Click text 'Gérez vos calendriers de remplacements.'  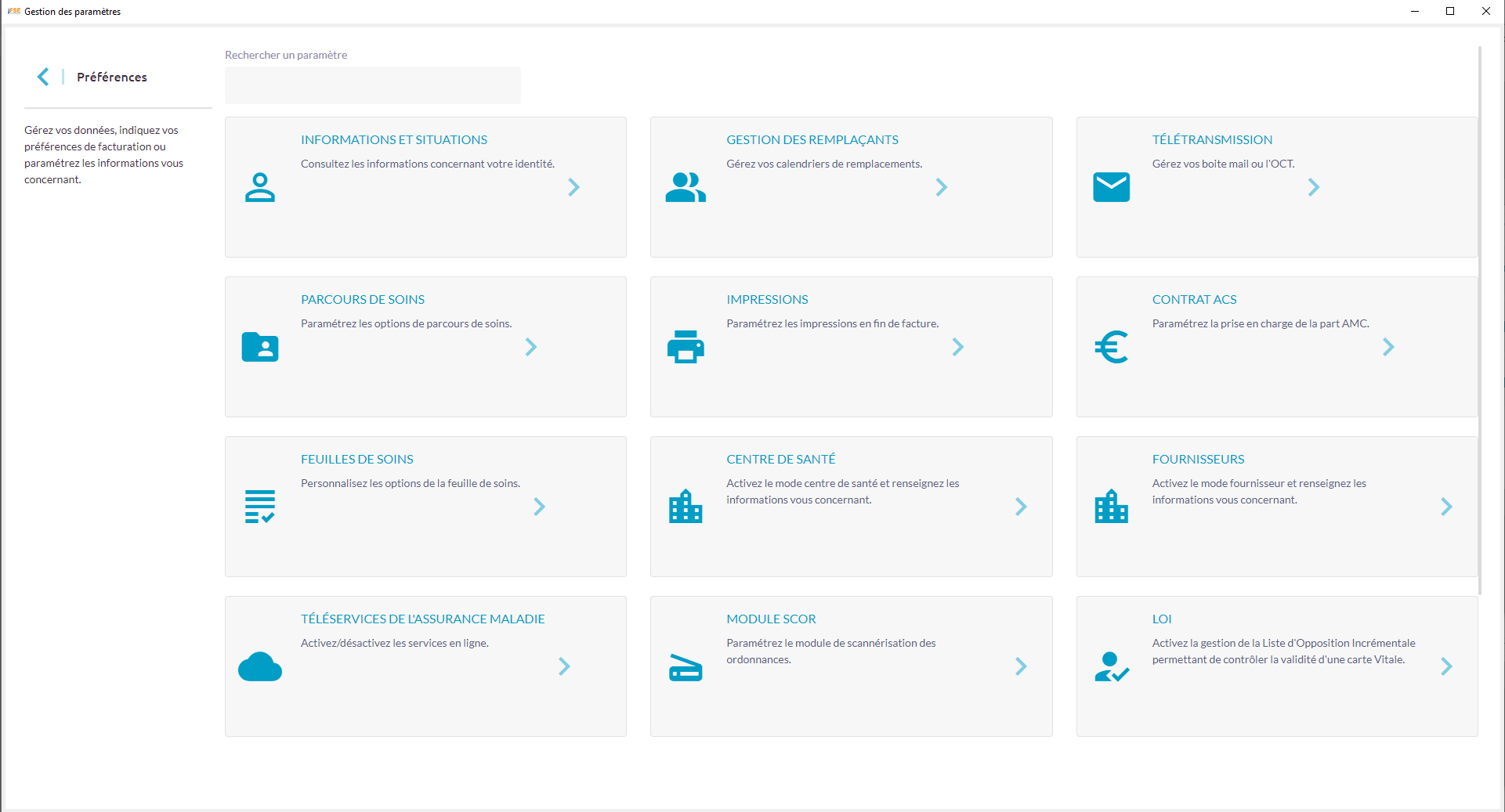(824, 164)
